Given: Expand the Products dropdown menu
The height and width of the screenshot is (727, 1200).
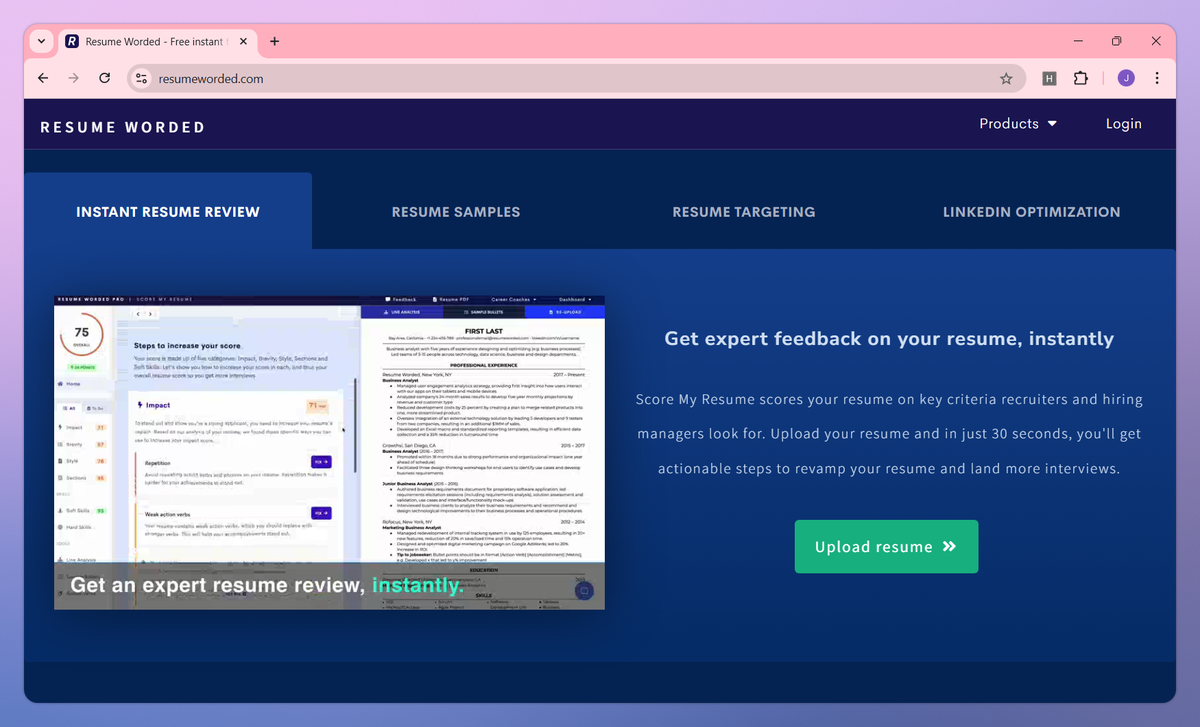Looking at the screenshot, I should (x=1018, y=124).
